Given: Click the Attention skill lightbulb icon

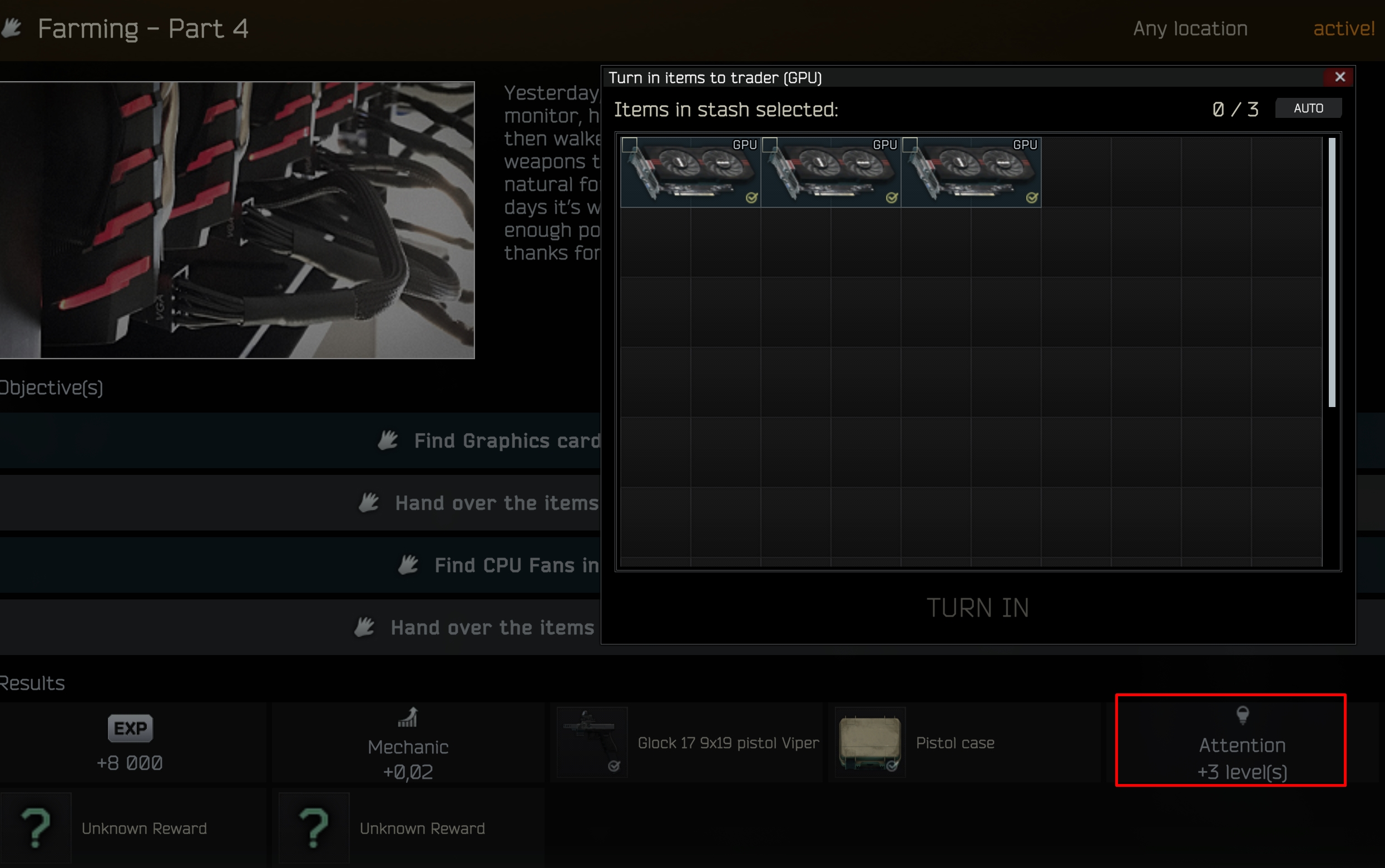Looking at the screenshot, I should click(1242, 715).
